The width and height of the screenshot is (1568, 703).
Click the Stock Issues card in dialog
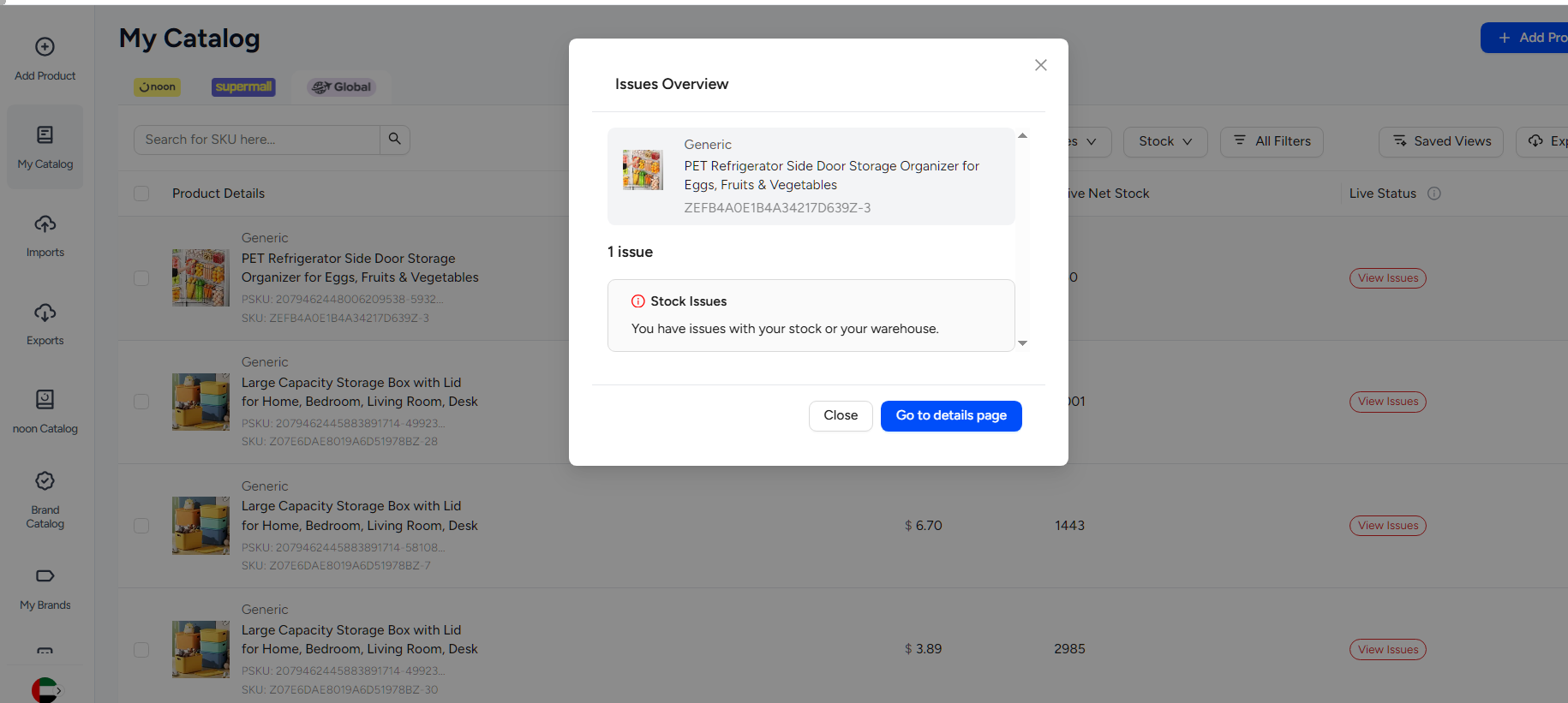[811, 315]
